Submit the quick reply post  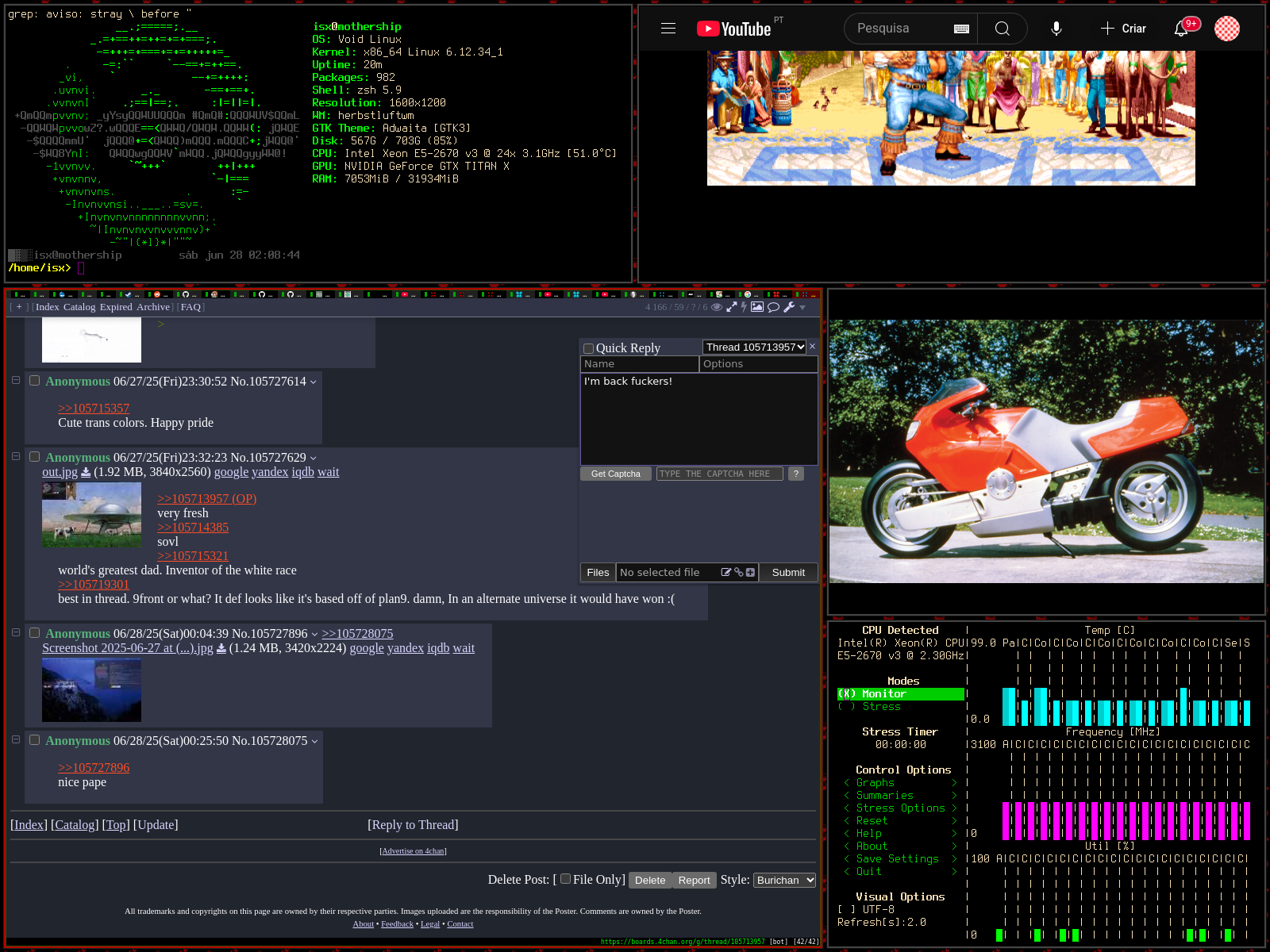tap(788, 573)
